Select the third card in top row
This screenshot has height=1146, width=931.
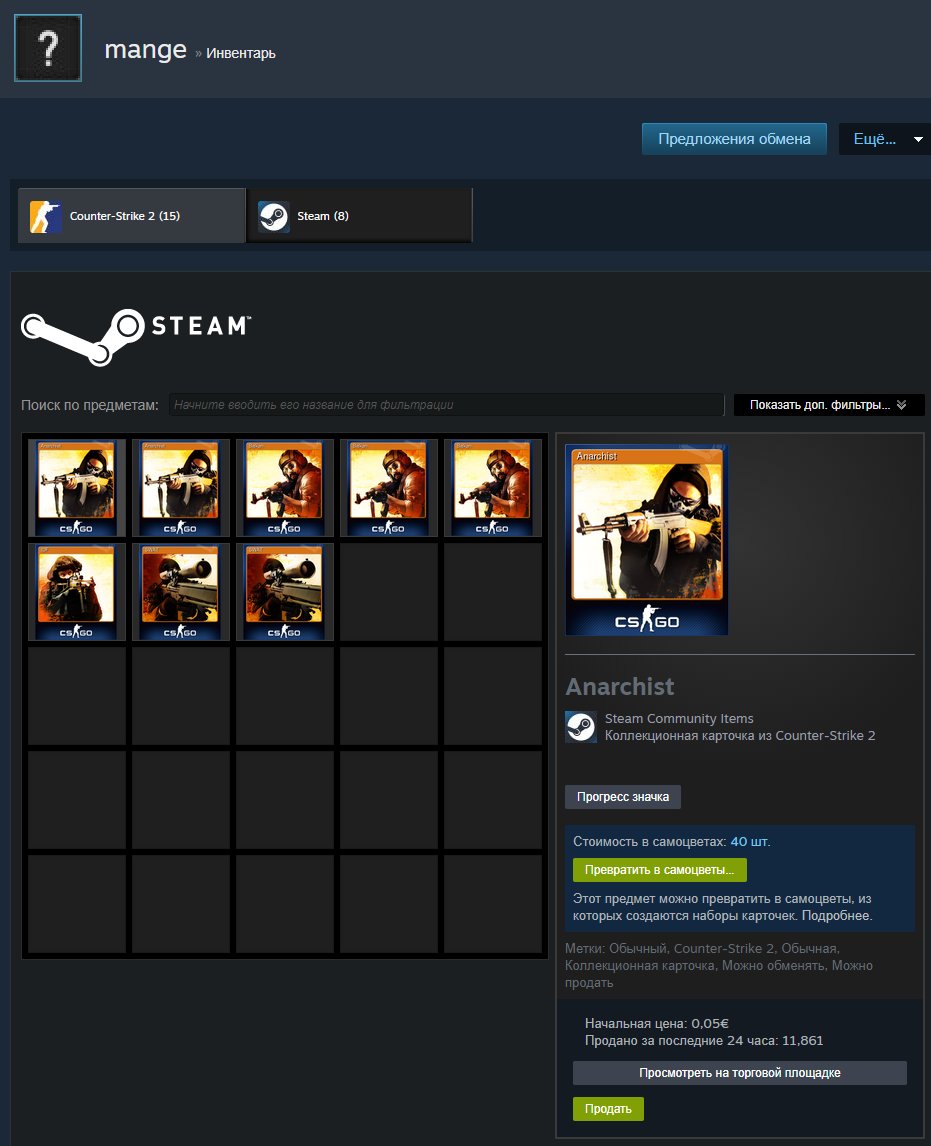coord(284,487)
